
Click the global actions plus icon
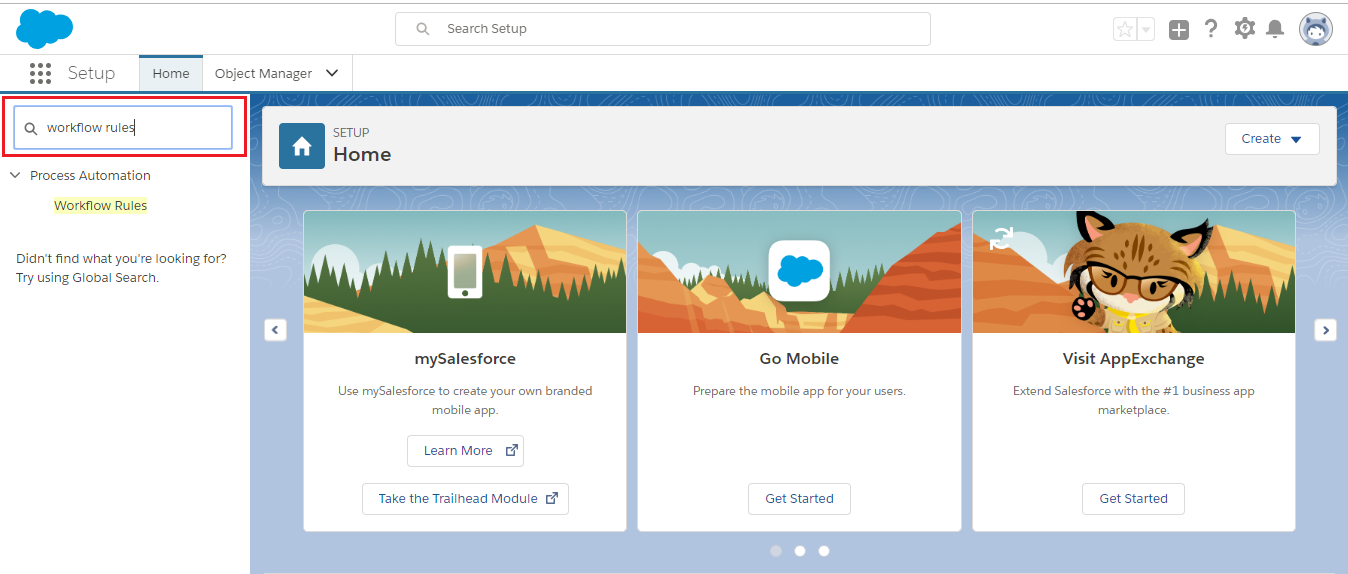pos(1179,29)
